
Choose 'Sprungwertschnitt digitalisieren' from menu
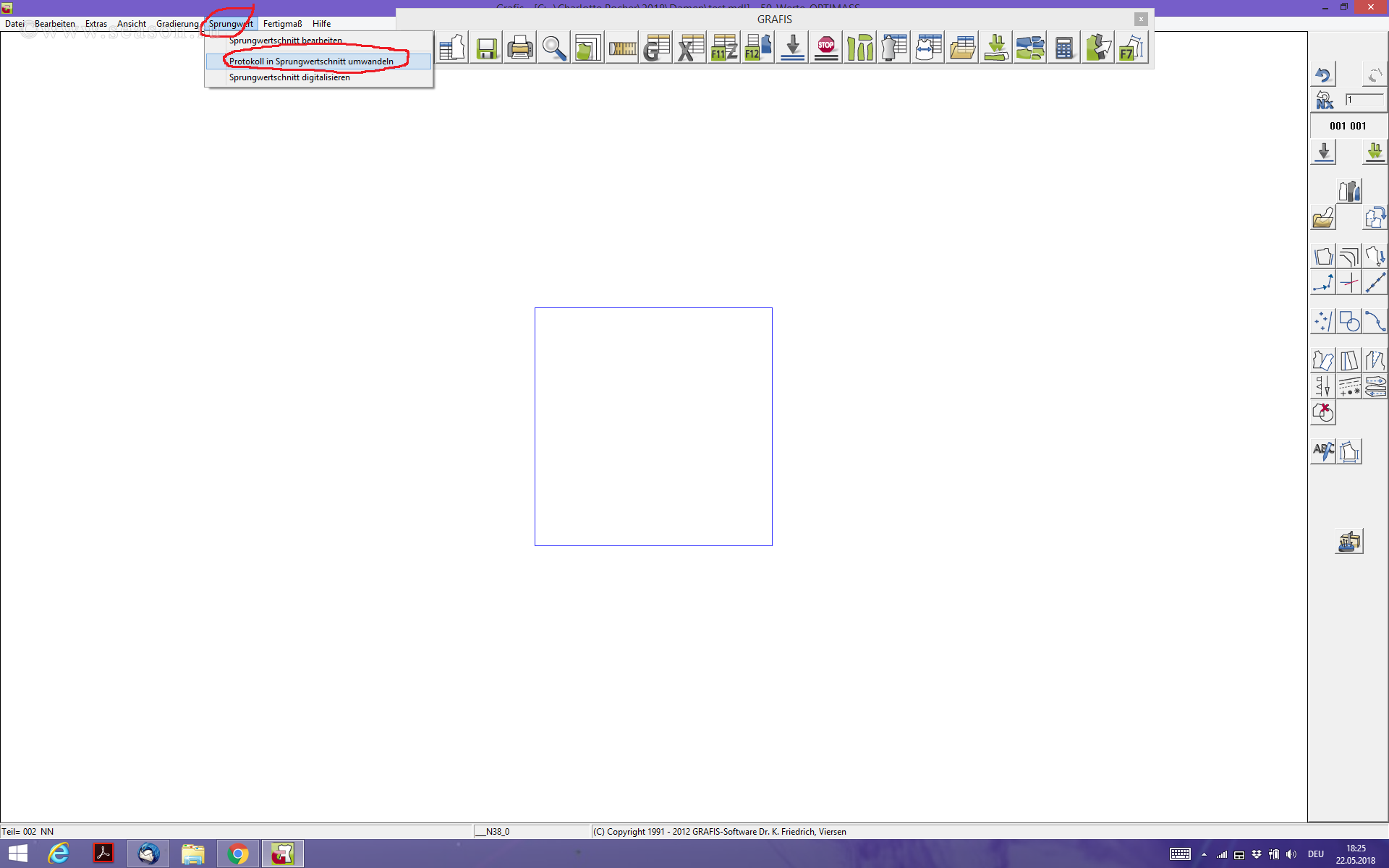tap(289, 77)
